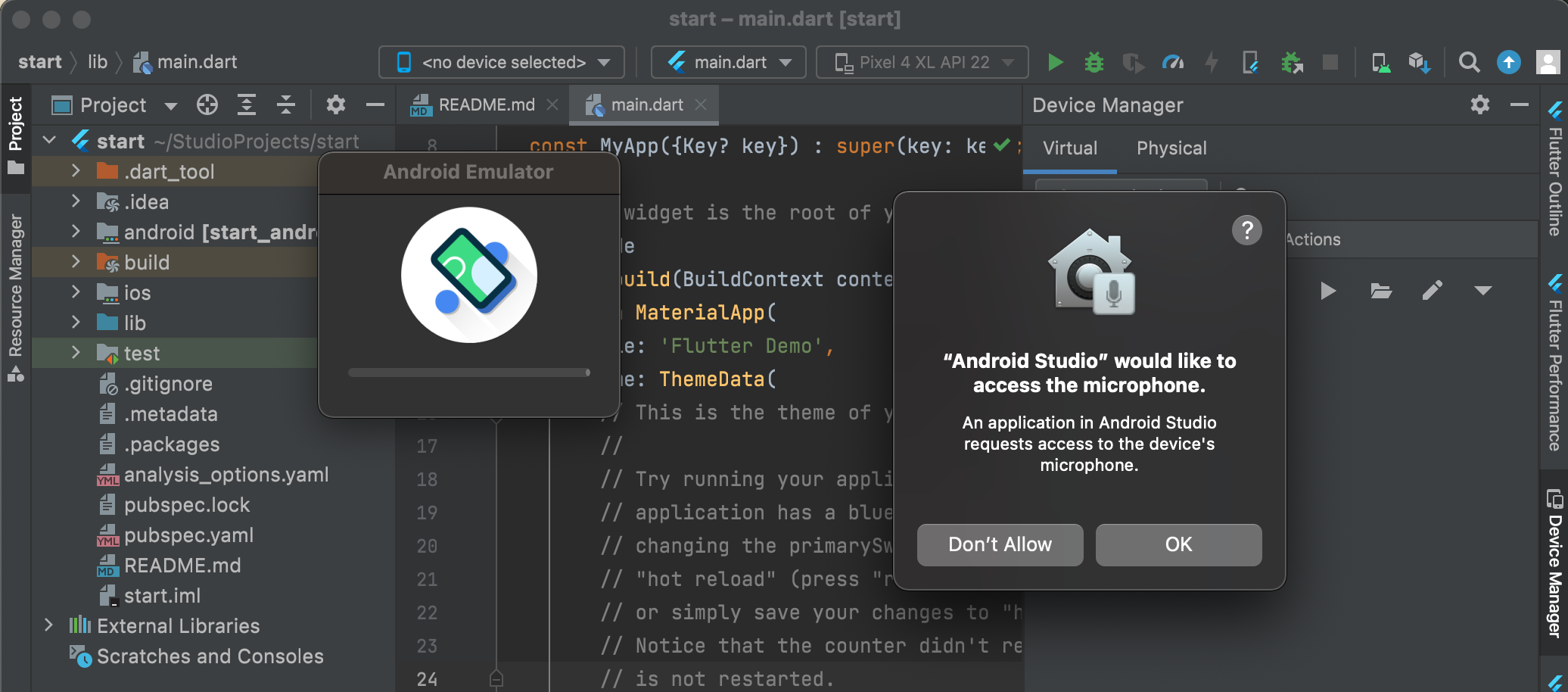Expand the ios folder
This screenshot has width=1568, height=692.
[x=76, y=292]
